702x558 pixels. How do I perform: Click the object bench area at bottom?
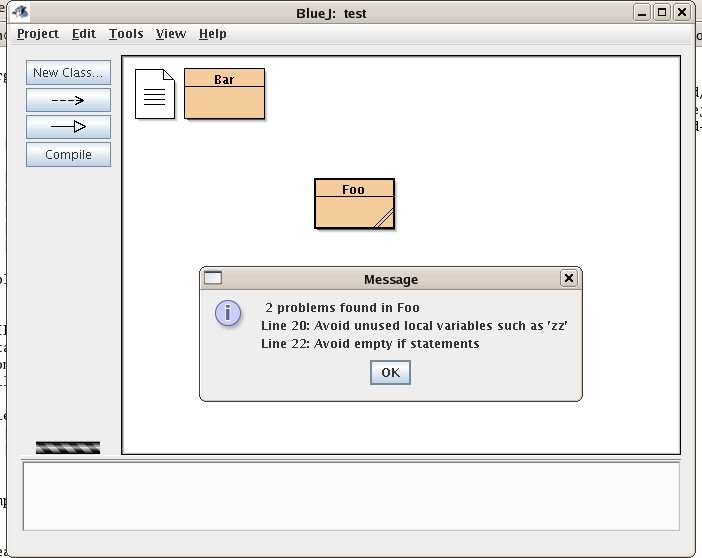click(351, 496)
